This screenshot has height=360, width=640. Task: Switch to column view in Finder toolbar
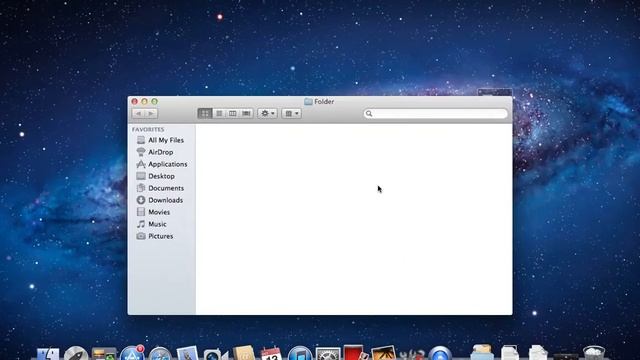233,113
